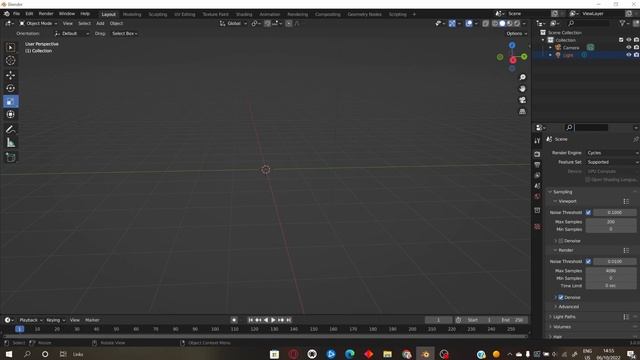Select the Rotate tool
Image resolution: width=640 pixels, height=360 pixels.
coord(11,88)
